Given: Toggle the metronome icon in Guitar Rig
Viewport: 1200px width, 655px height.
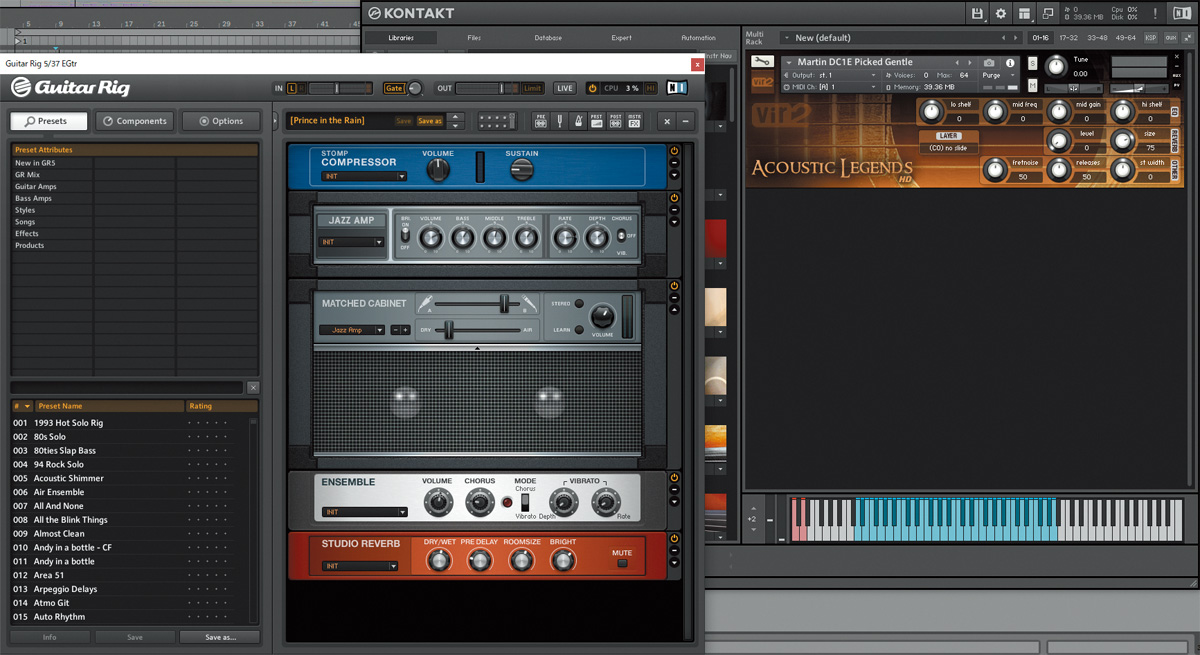Looking at the screenshot, I should (577, 121).
